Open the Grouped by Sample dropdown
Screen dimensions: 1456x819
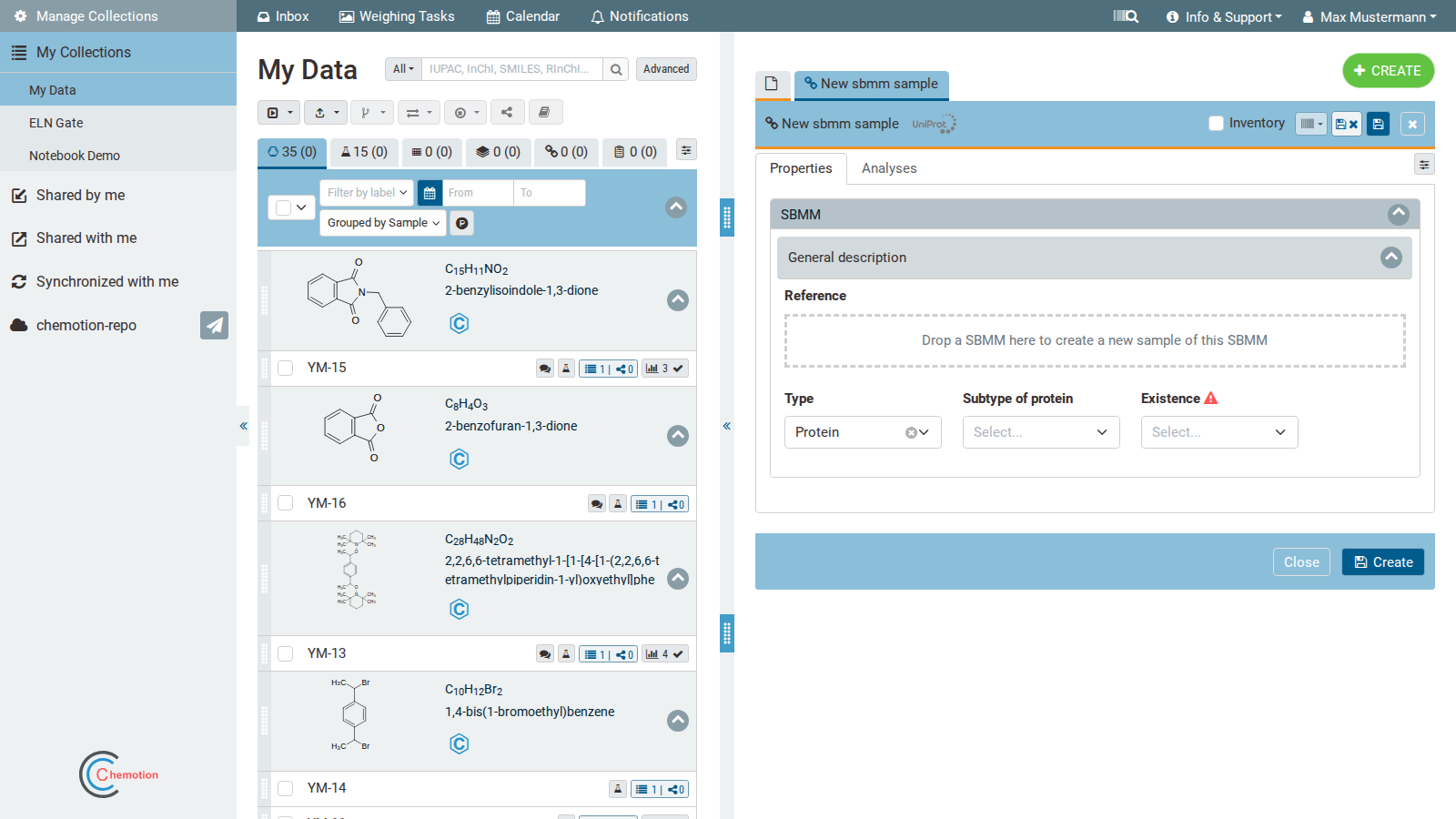tap(383, 223)
